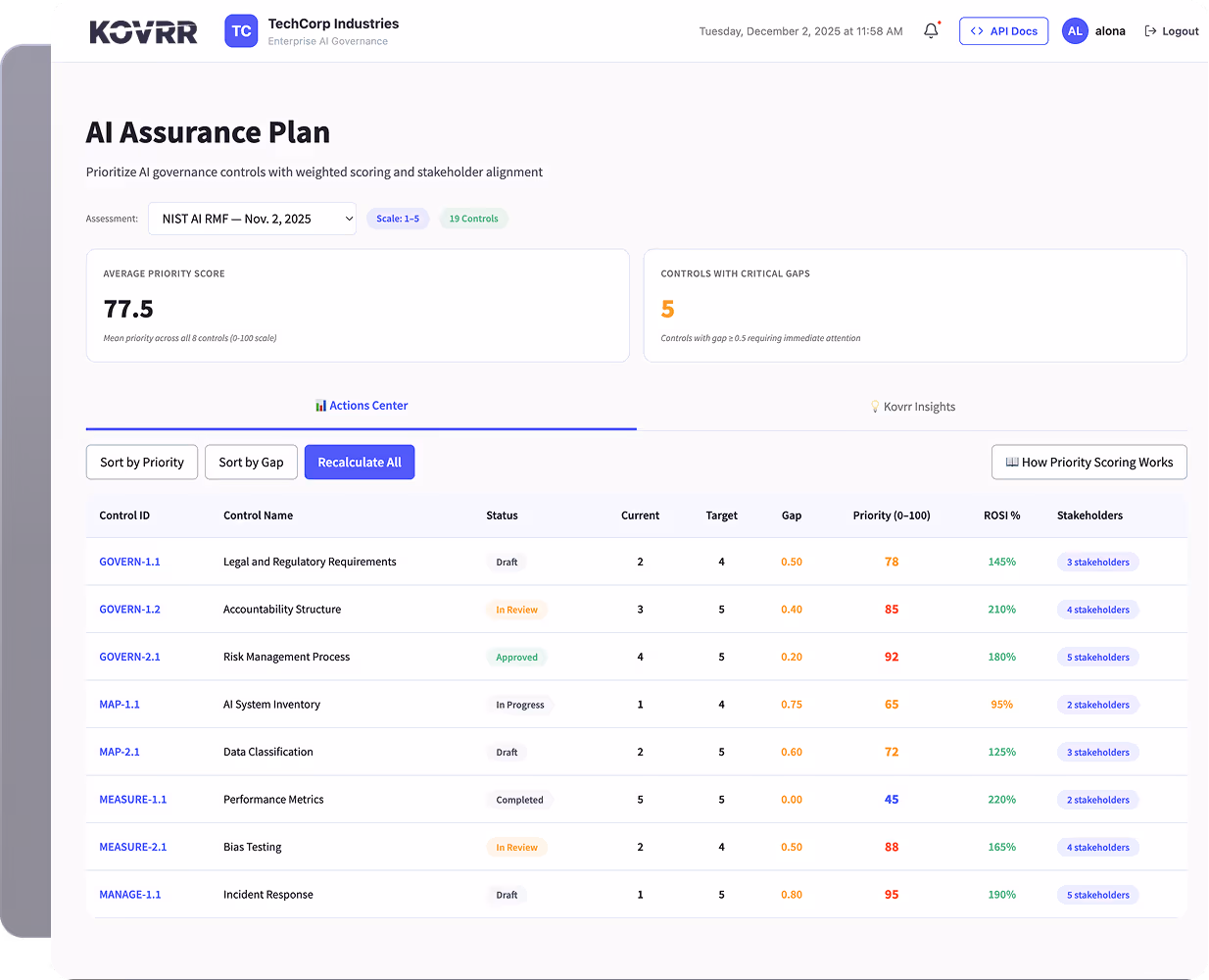Expand the 5 stakeholders chip on MANAGE-1.1
The image size is (1209, 980).
[1097, 894]
